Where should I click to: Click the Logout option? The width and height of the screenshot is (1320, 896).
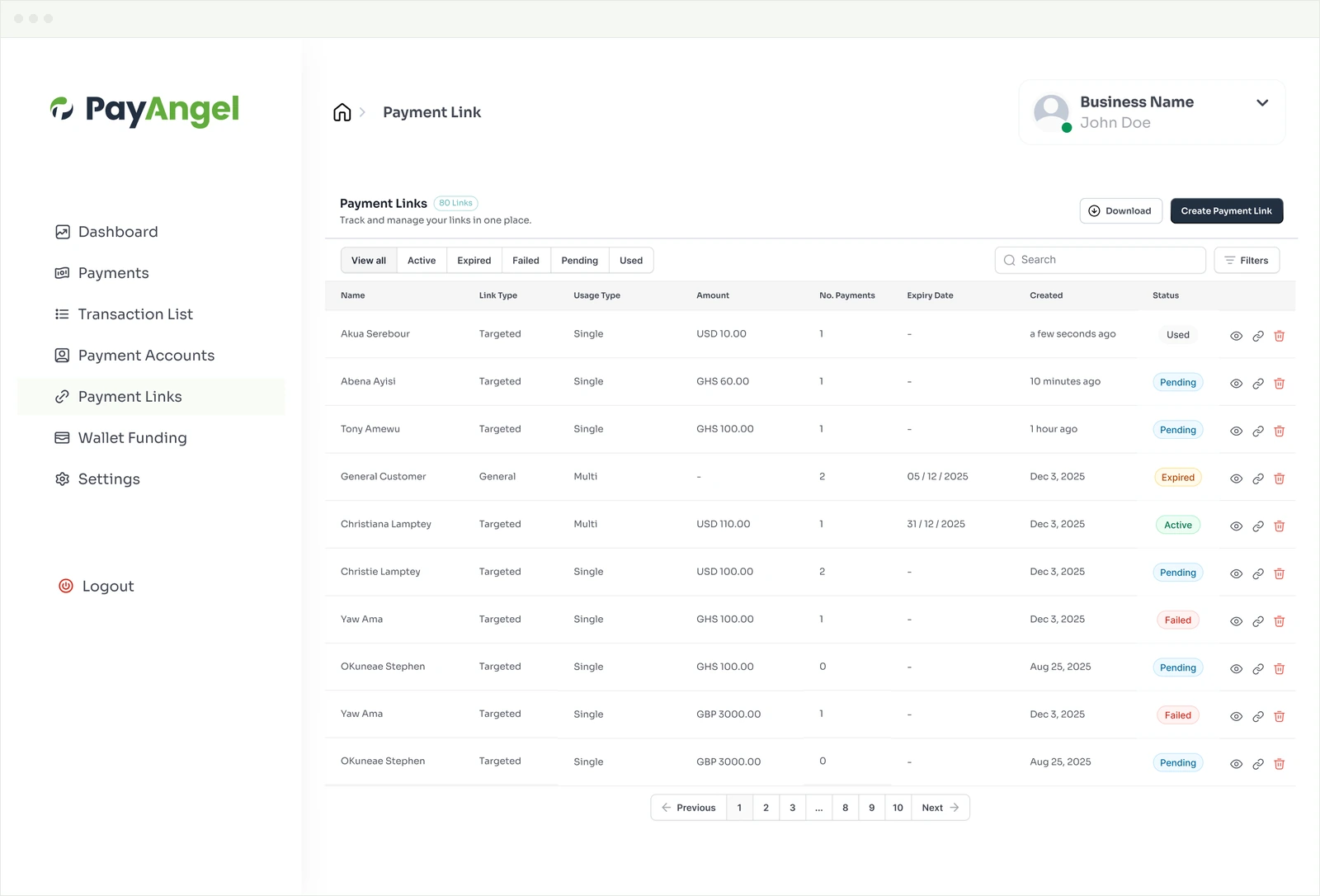point(96,586)
